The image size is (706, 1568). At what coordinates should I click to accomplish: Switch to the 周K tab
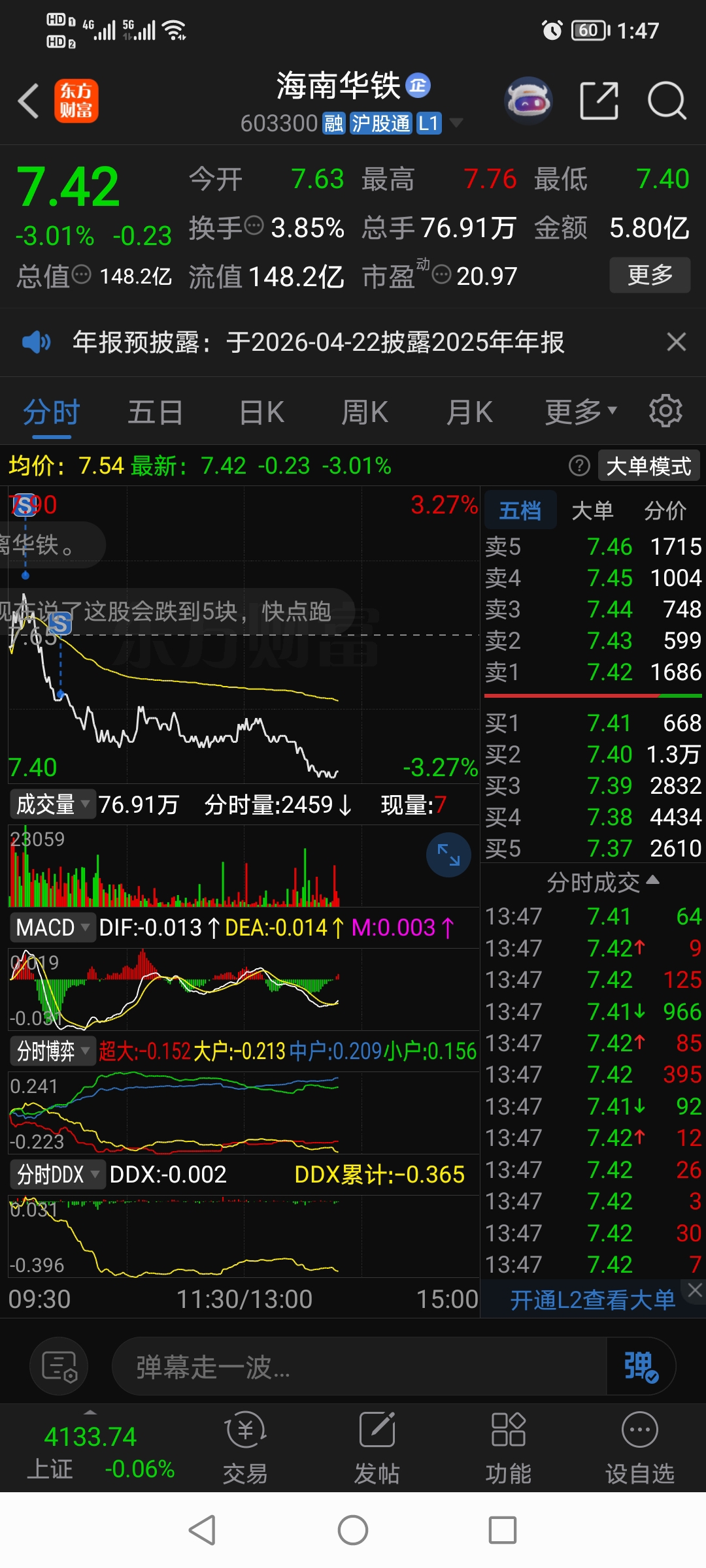tap(365, 413)
